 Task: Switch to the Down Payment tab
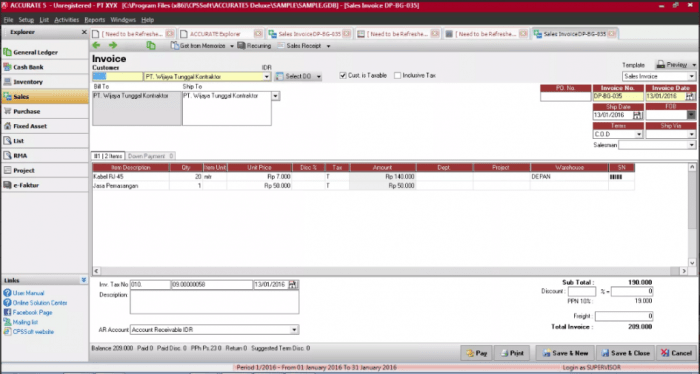pos(150,156)
